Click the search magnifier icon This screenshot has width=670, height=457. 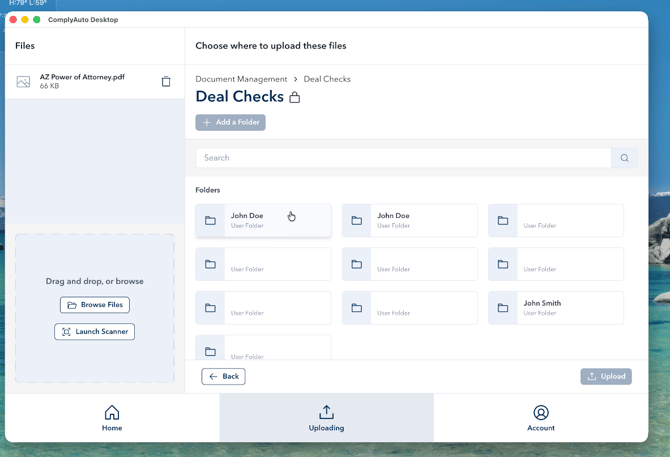point(624,158)
